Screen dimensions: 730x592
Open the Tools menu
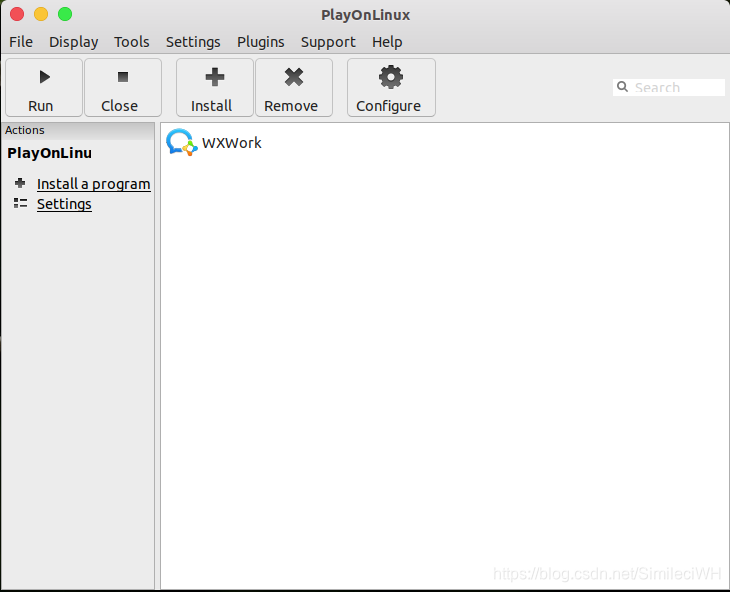coord(132,42)
